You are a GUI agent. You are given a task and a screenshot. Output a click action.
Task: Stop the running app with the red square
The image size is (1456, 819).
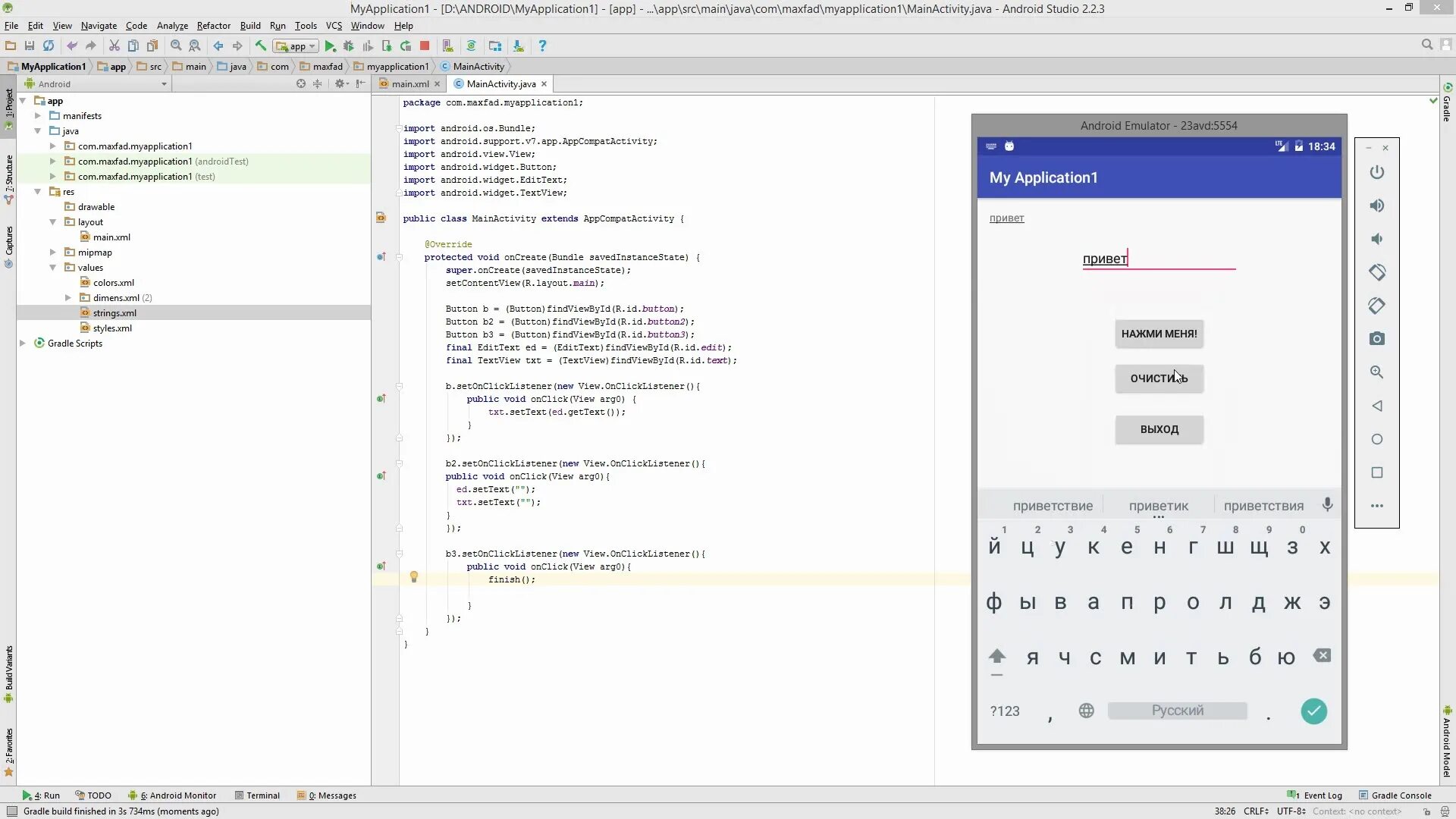(x=425, y=46)
